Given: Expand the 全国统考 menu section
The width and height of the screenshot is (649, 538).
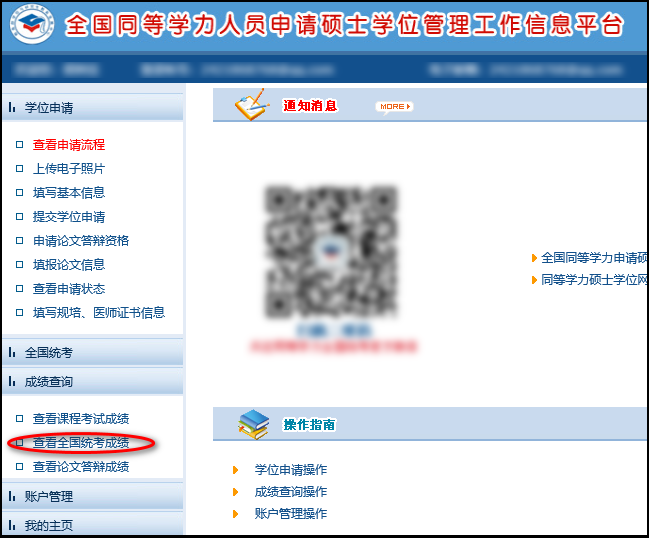Looking at the screenshot, I should click(x=93, y=353).
